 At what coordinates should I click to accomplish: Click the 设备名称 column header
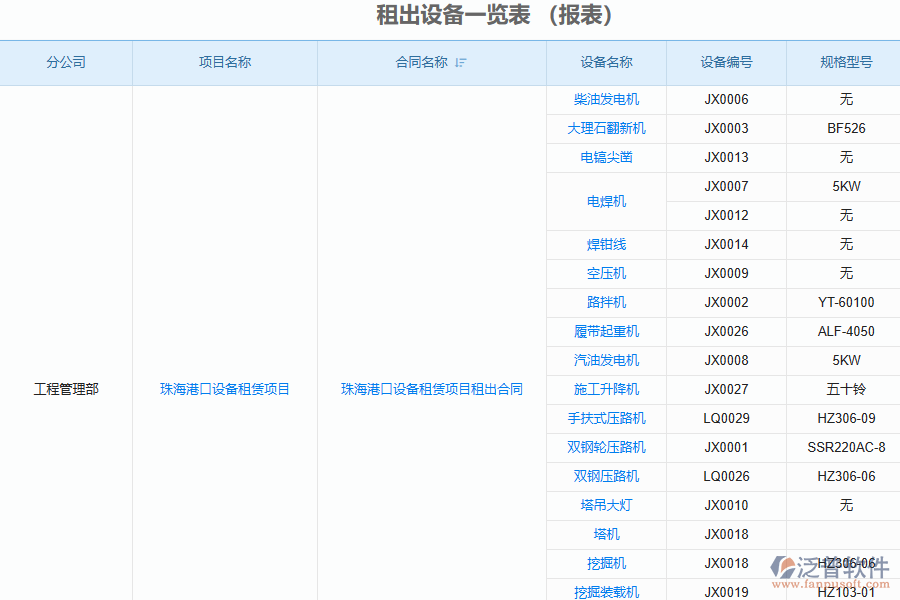point(606,62)
